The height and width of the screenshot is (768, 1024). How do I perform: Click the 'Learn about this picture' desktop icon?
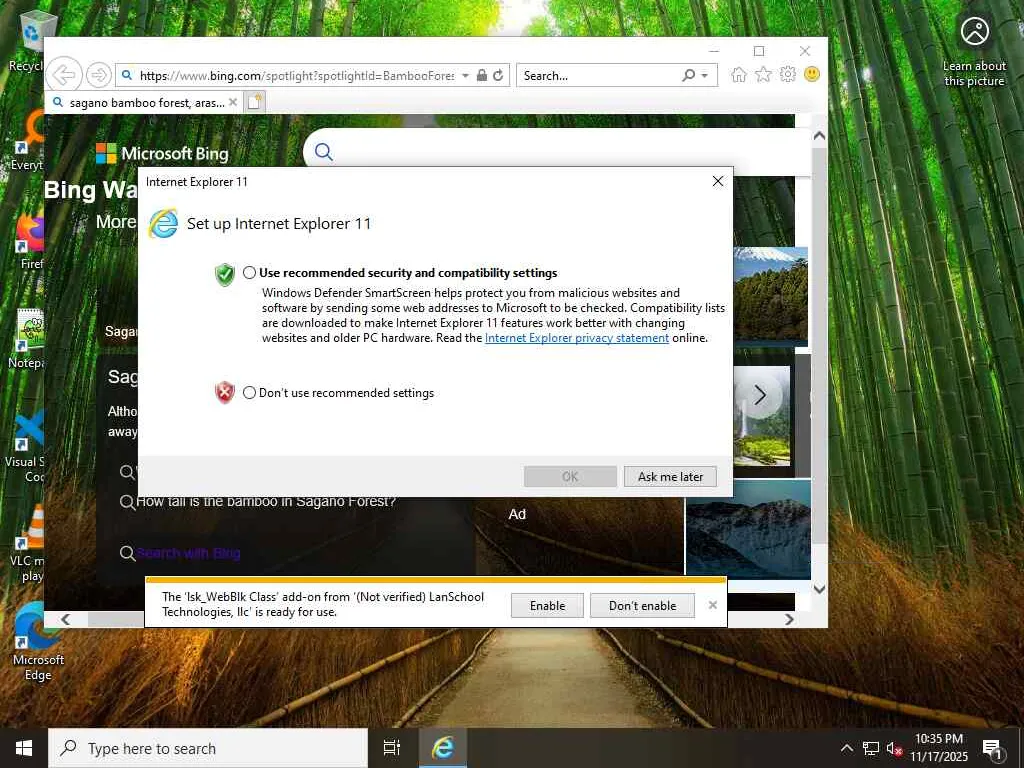click(974, 50)
